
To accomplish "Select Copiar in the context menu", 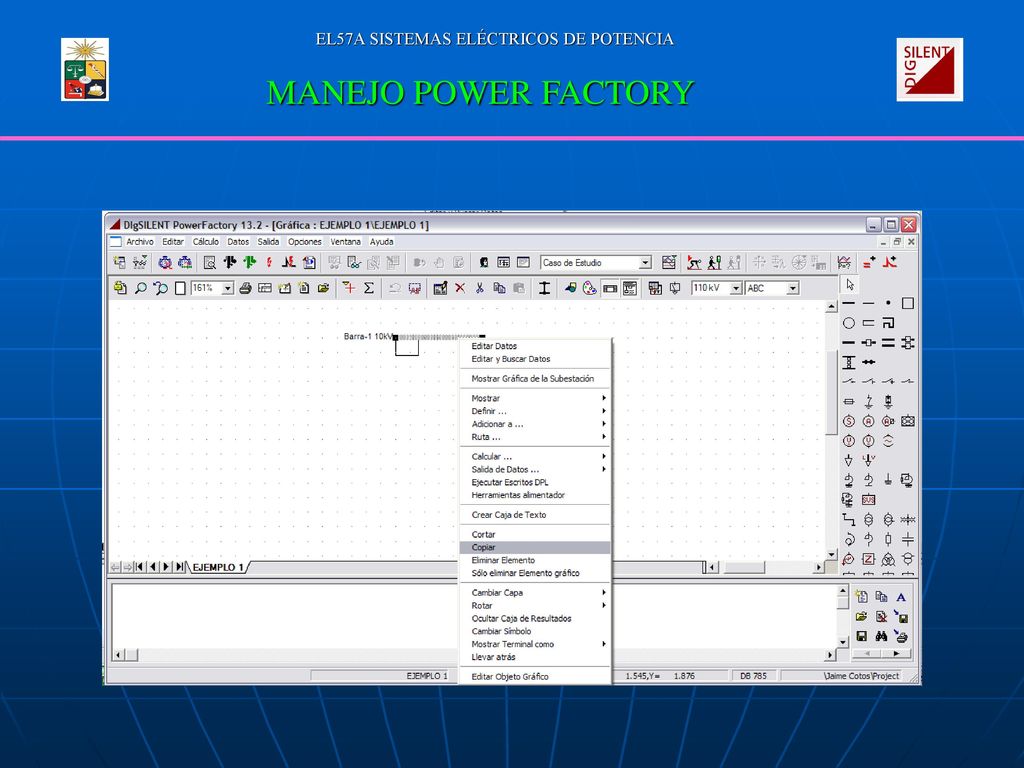I will [535, 547].
